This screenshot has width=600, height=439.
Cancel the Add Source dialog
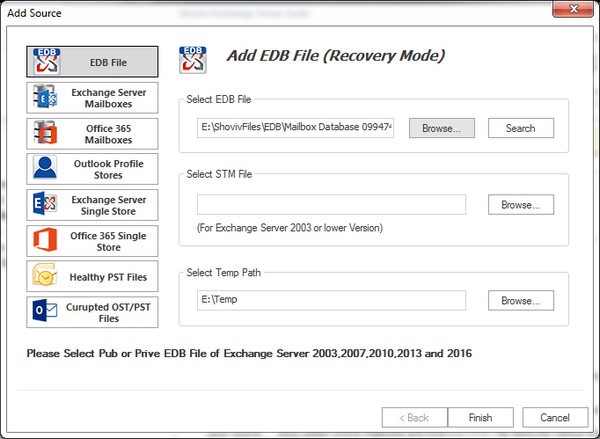(555, 417)
